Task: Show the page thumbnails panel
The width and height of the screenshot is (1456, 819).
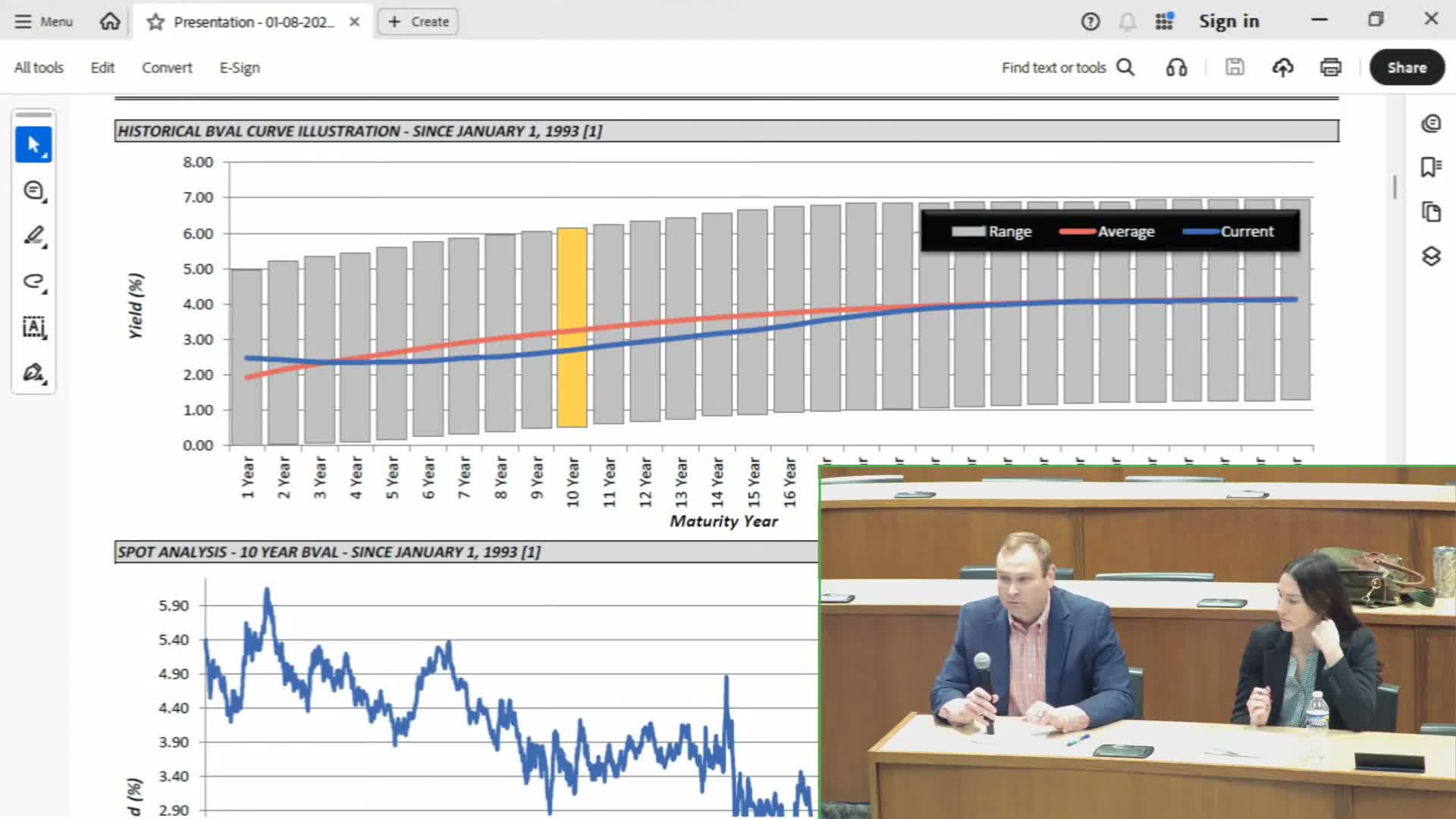Action: point(1431,212)
